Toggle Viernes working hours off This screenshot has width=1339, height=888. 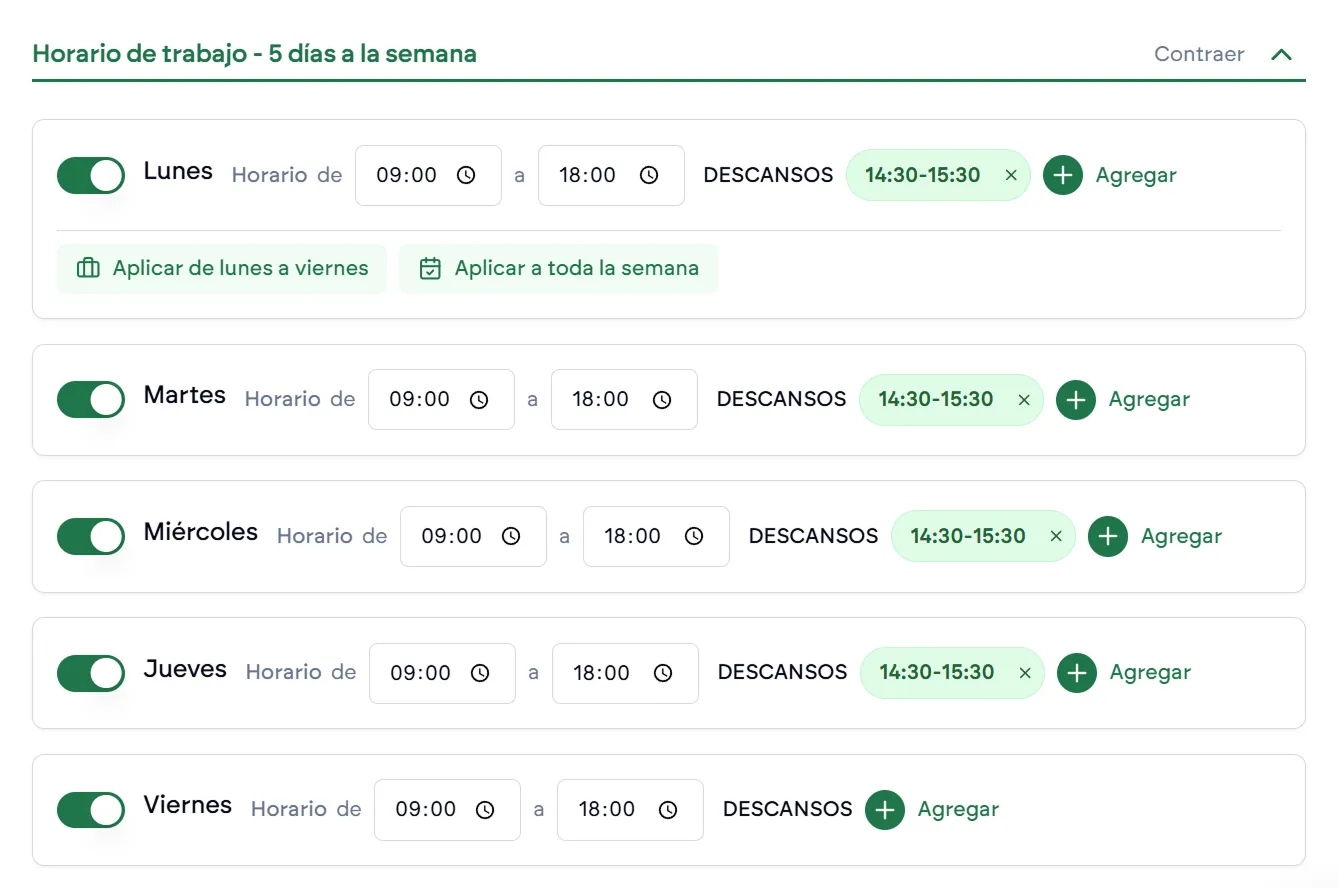pyautogui.click(x=90, y=810)
